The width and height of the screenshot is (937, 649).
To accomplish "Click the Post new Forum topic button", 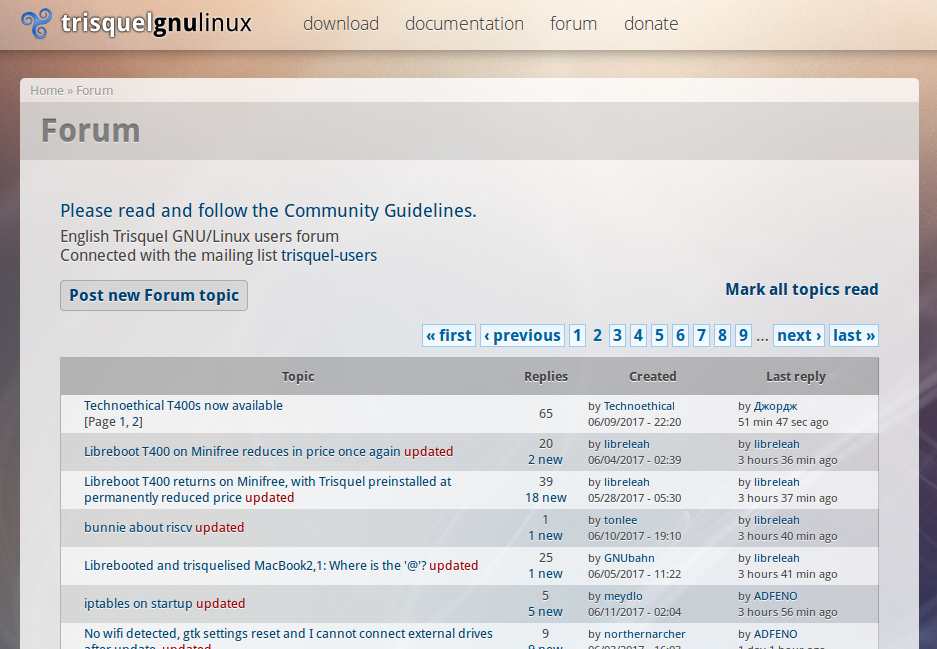I will pyautogui.click(x=154, y=295).
